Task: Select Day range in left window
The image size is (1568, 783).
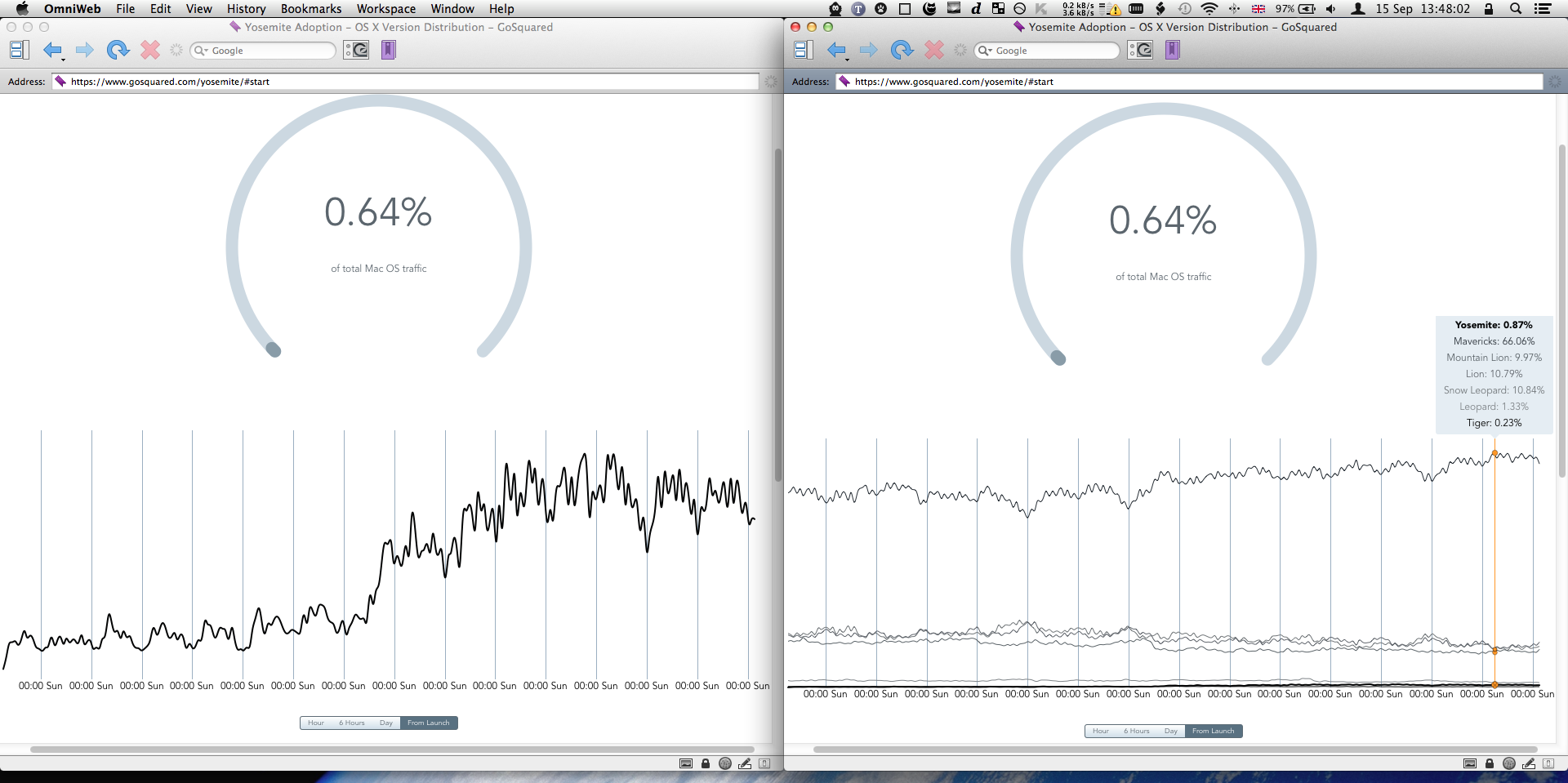Action: (386, 723)
